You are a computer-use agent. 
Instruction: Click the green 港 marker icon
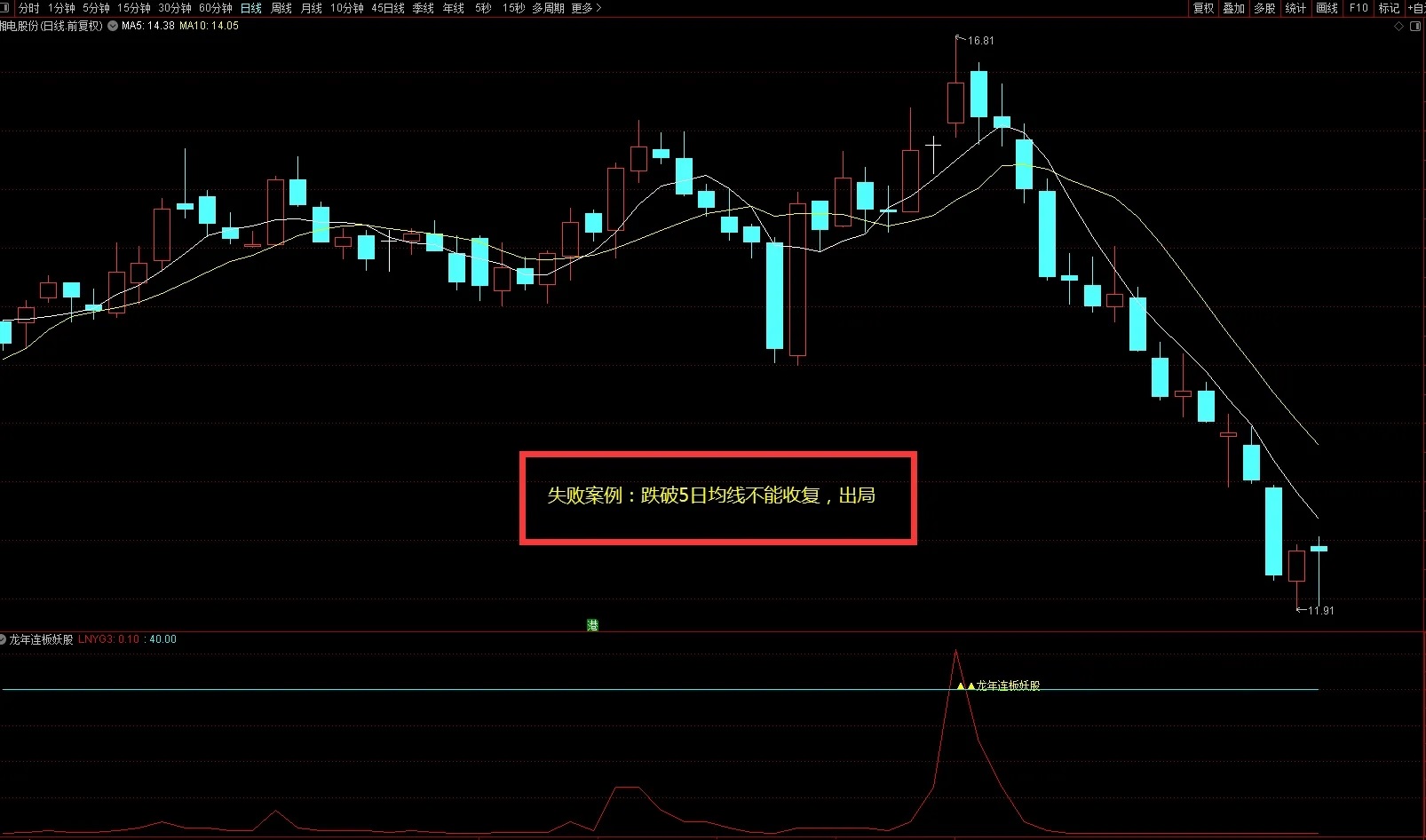coord(592,625)
